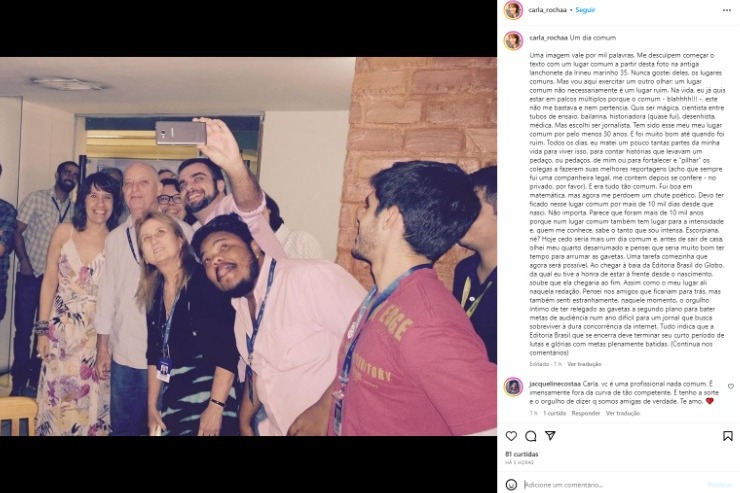
Task: Open comments via the speech bubble icon
Action: coord(530,436)
